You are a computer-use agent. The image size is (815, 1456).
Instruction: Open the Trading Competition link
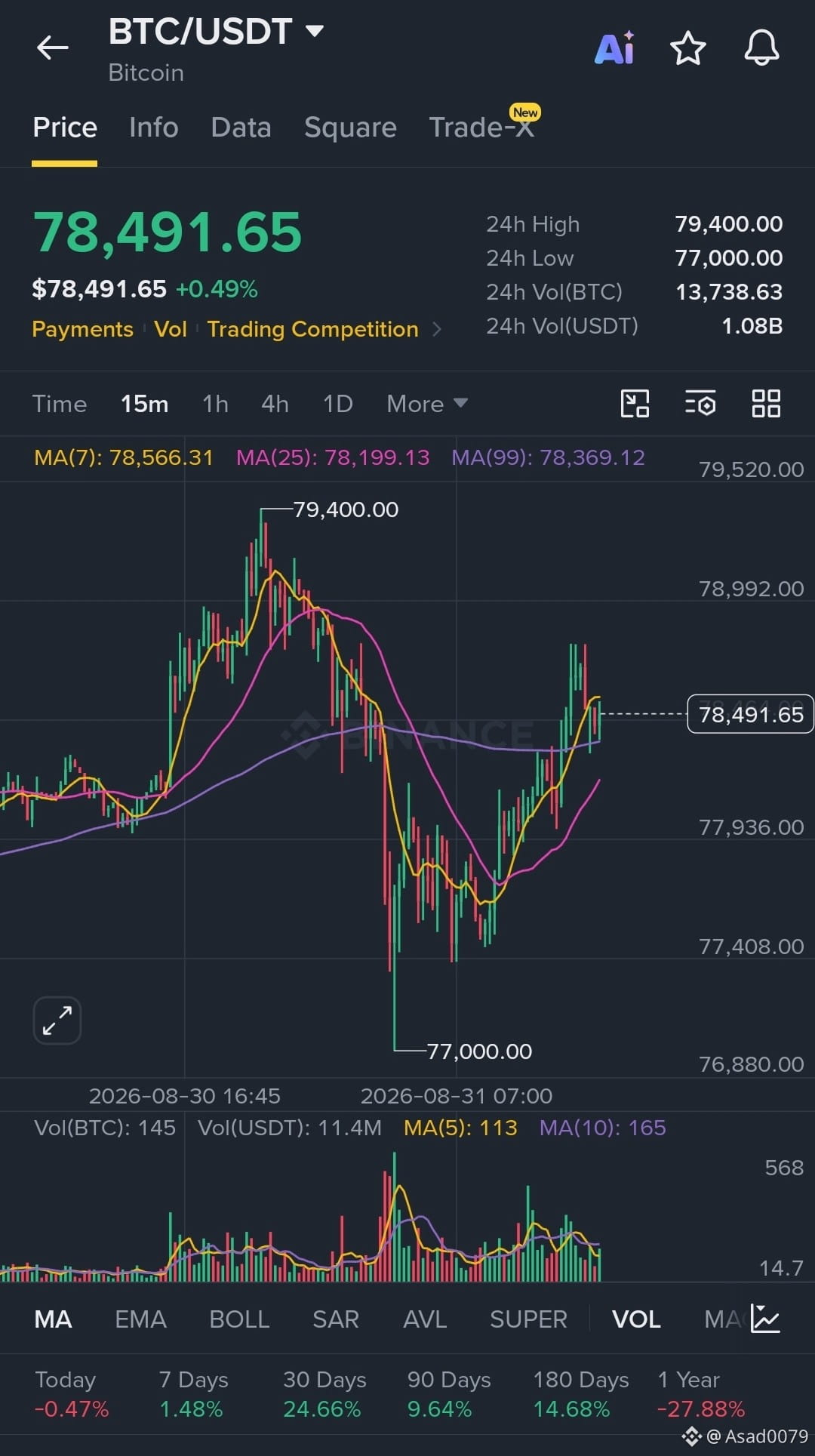[312, 329]
